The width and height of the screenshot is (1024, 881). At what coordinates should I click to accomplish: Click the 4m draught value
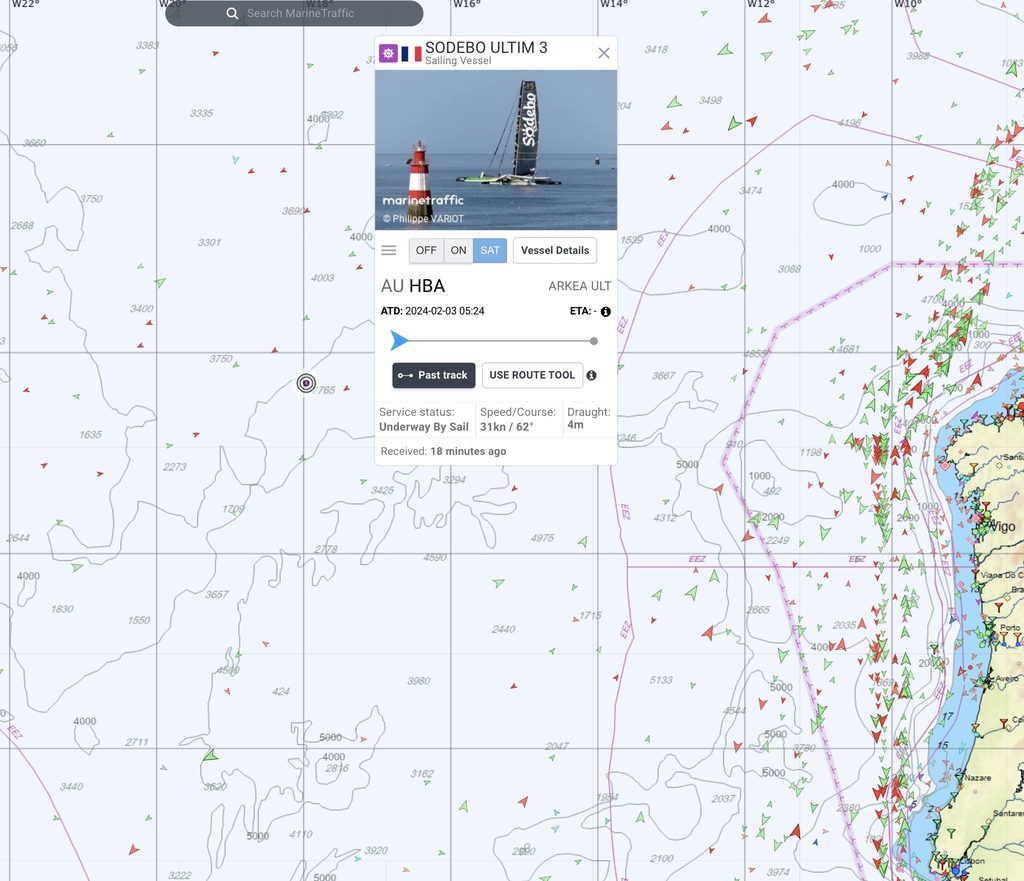click(575, 424)
